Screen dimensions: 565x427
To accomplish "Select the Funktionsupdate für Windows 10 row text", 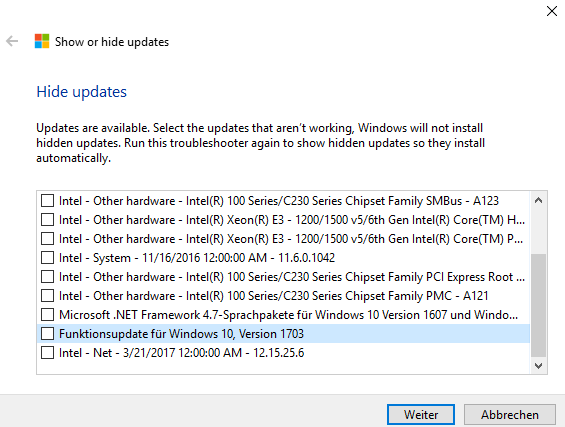I will (181, 334).
